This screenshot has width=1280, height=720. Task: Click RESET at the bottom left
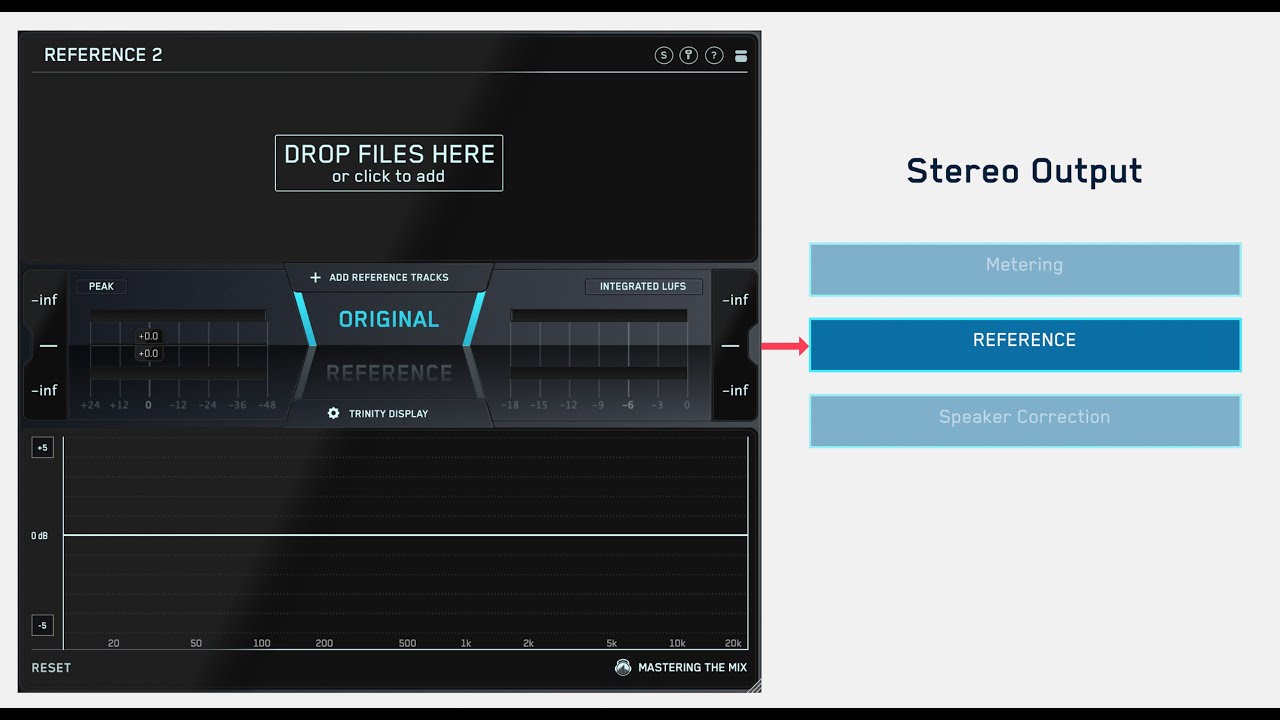[x=51, y=668]
